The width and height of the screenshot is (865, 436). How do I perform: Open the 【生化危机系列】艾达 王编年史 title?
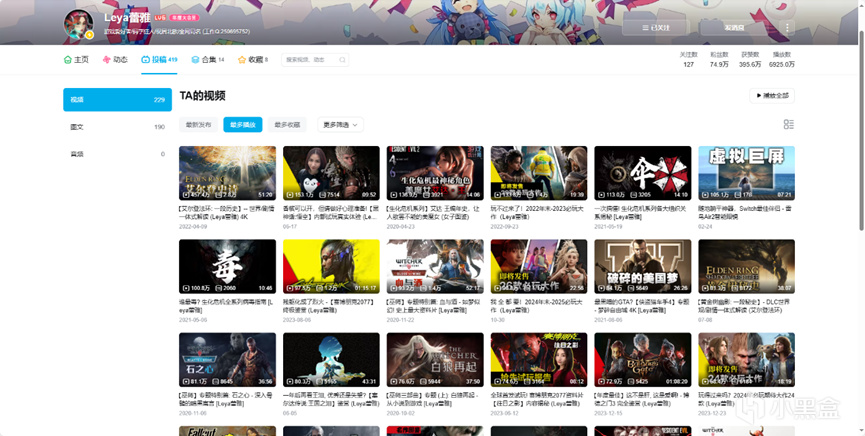(434, 213)
